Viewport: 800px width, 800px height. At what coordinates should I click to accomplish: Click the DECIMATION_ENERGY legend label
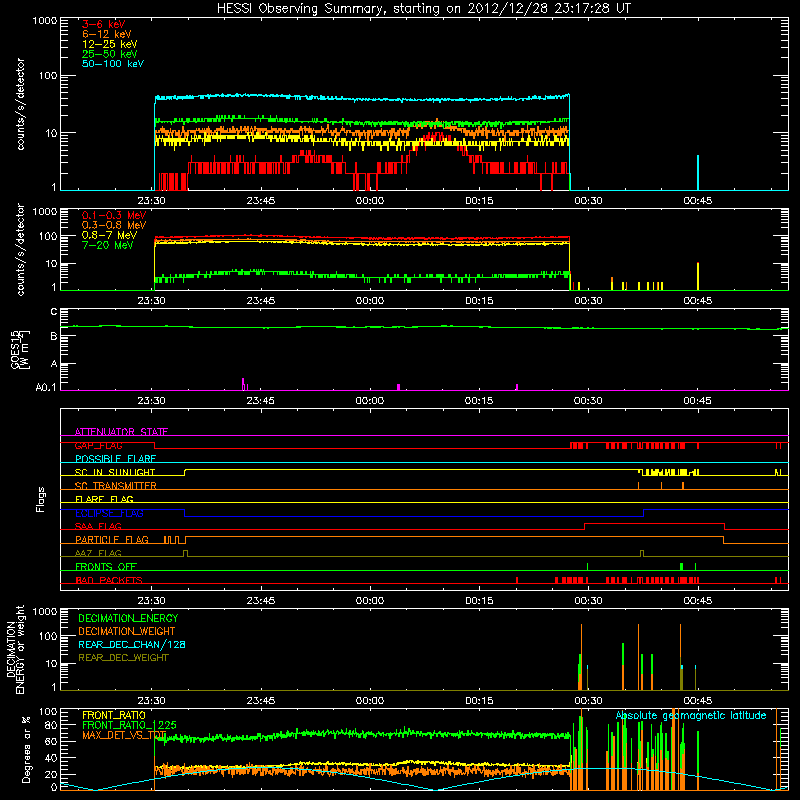tap(128, 618)
